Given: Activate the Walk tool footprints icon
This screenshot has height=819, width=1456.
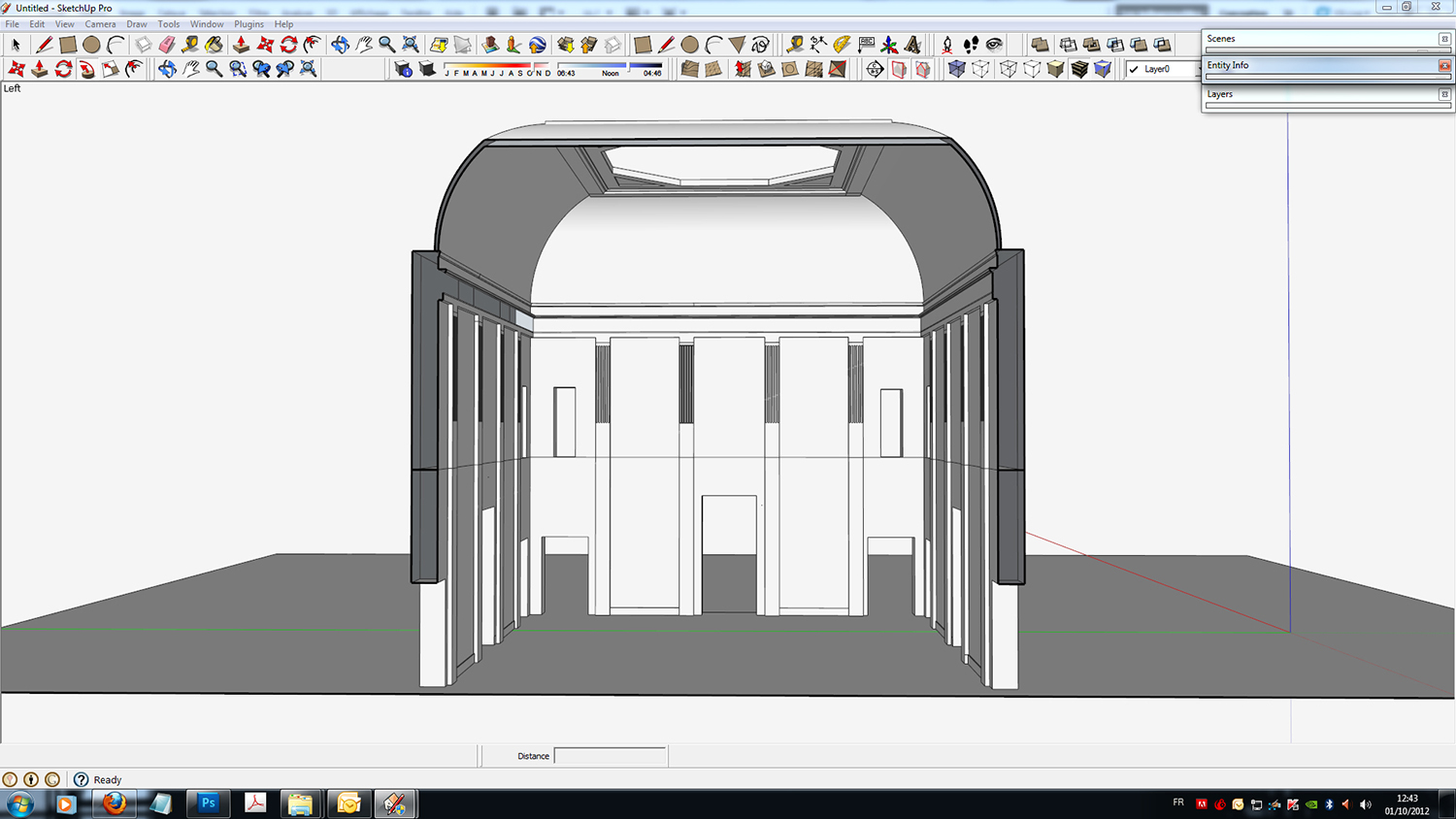Looking at the screenshot, I should click(971, 45).
